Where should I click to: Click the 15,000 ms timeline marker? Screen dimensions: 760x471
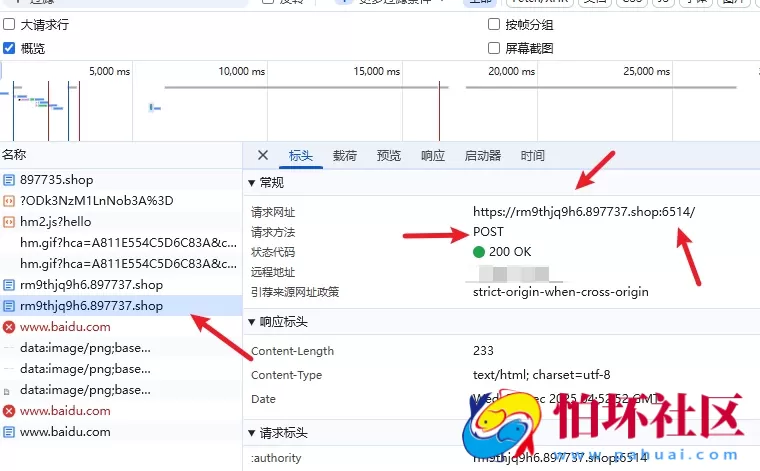point(377,71)
